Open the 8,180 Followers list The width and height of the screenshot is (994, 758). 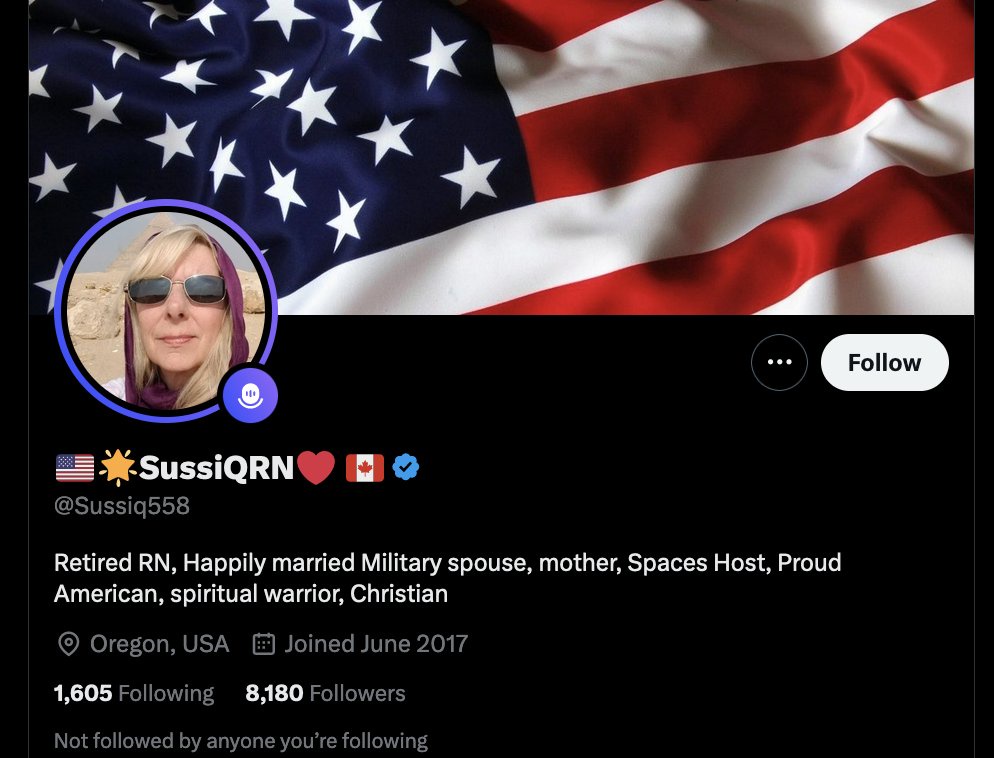tap(325, 693)
